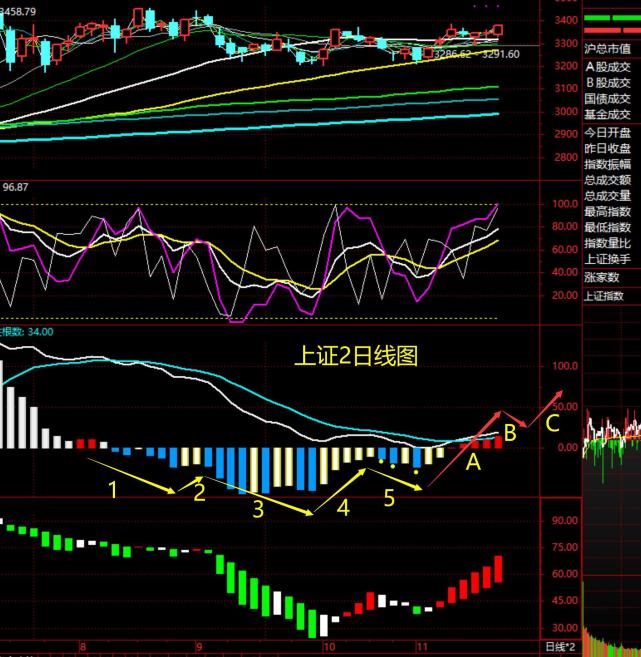
Task: Click the 国债成交 entry
Action: coord(607,100)
